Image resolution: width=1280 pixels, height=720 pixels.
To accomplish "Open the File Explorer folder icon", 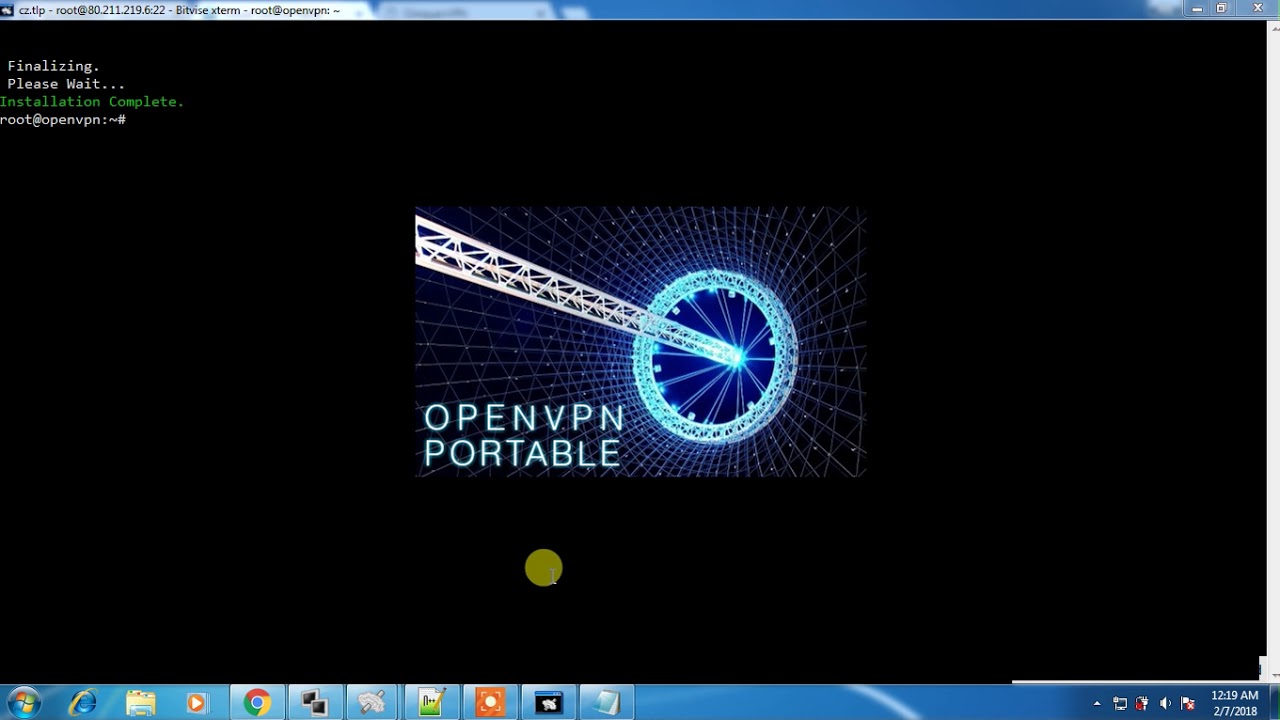I will (141, 703).
